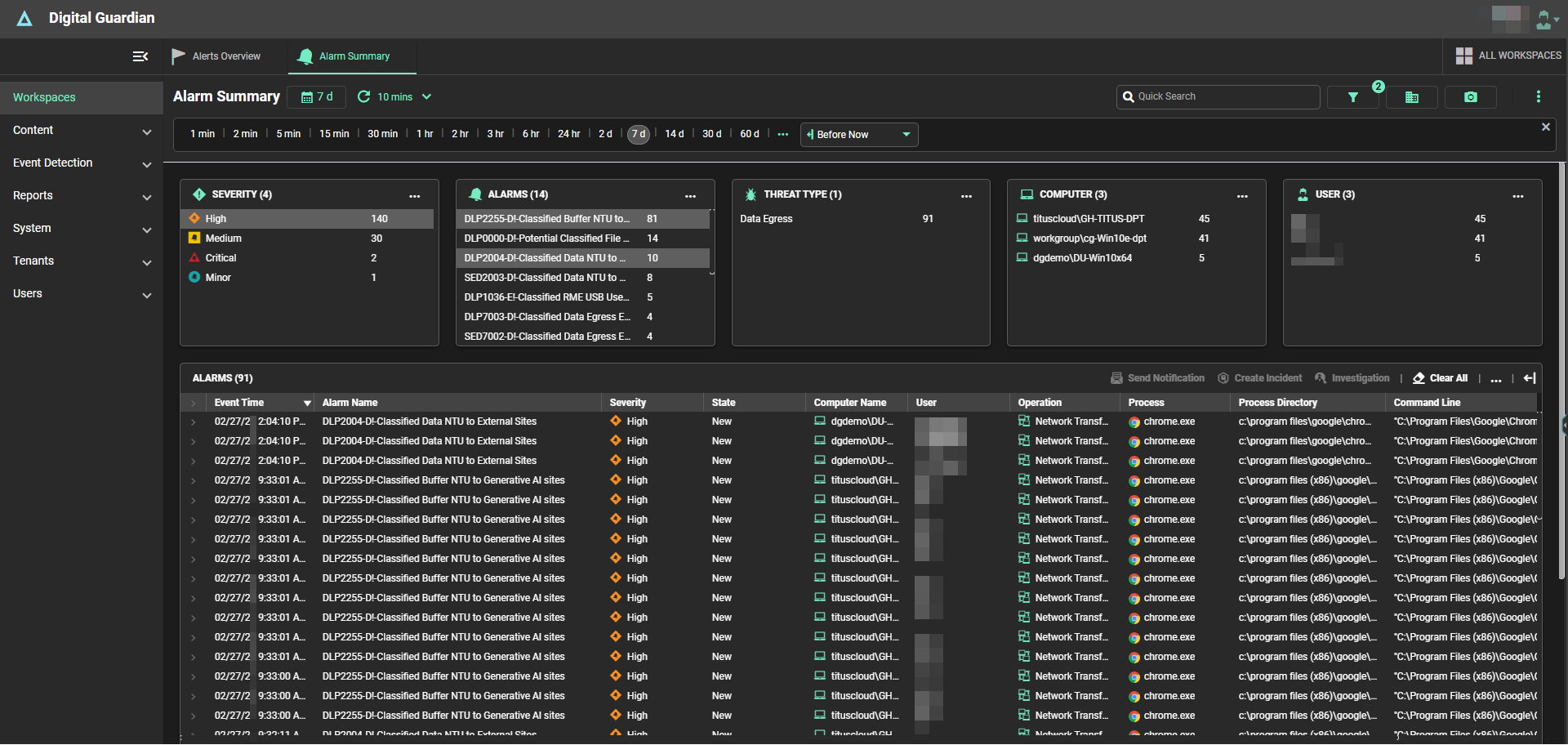Expand the Reports sidebar section

82,196
